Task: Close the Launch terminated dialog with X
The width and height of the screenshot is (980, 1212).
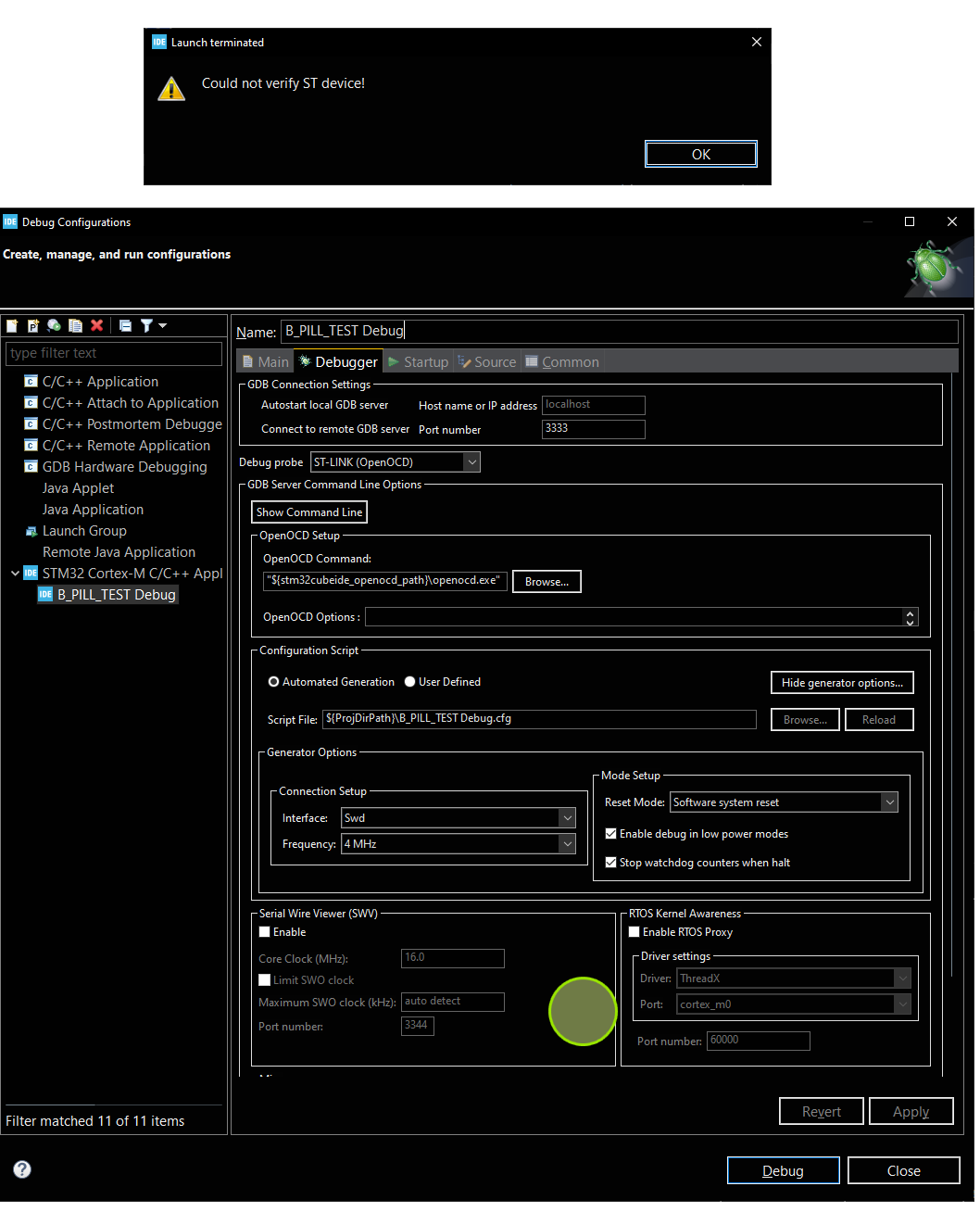Action: [x=757, y=42]
